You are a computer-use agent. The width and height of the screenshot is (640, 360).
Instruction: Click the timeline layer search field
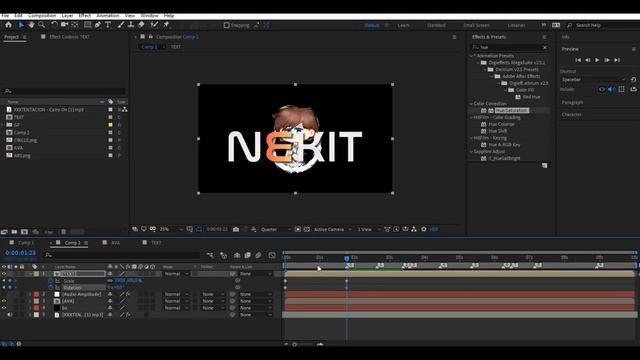122,255
